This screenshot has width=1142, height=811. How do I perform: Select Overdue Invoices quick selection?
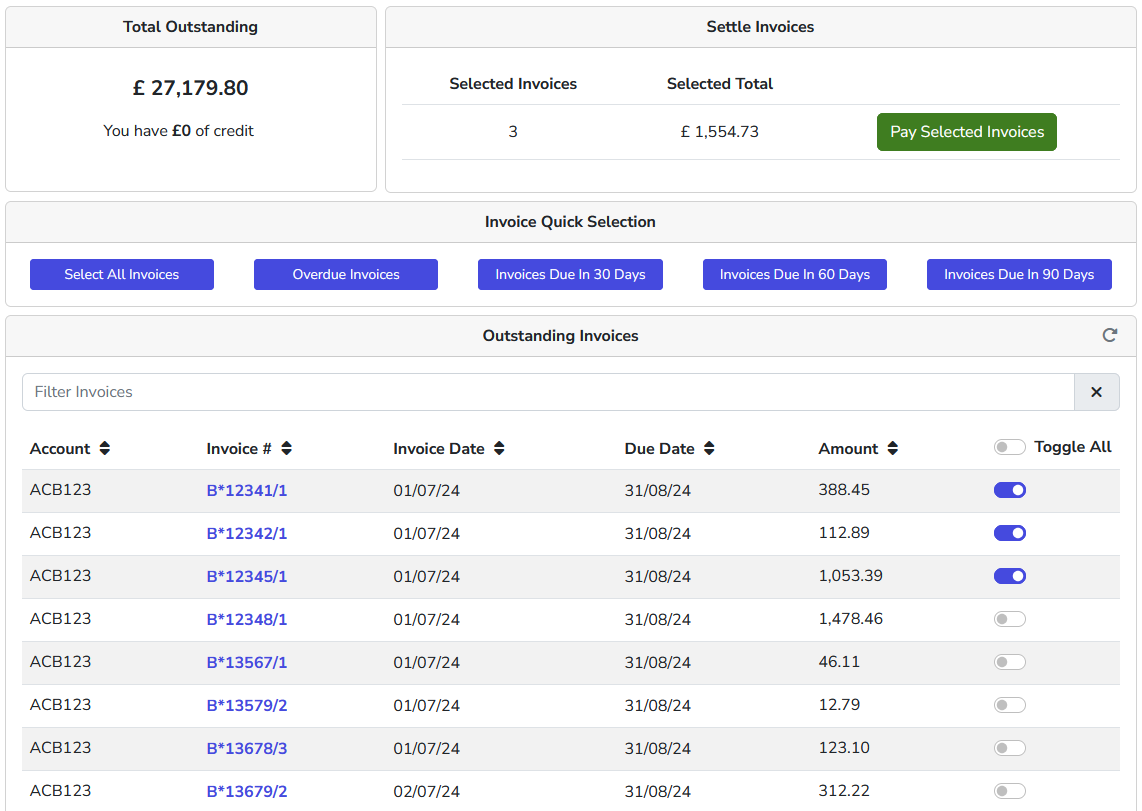pyautogui.click(x=346, y=274)
